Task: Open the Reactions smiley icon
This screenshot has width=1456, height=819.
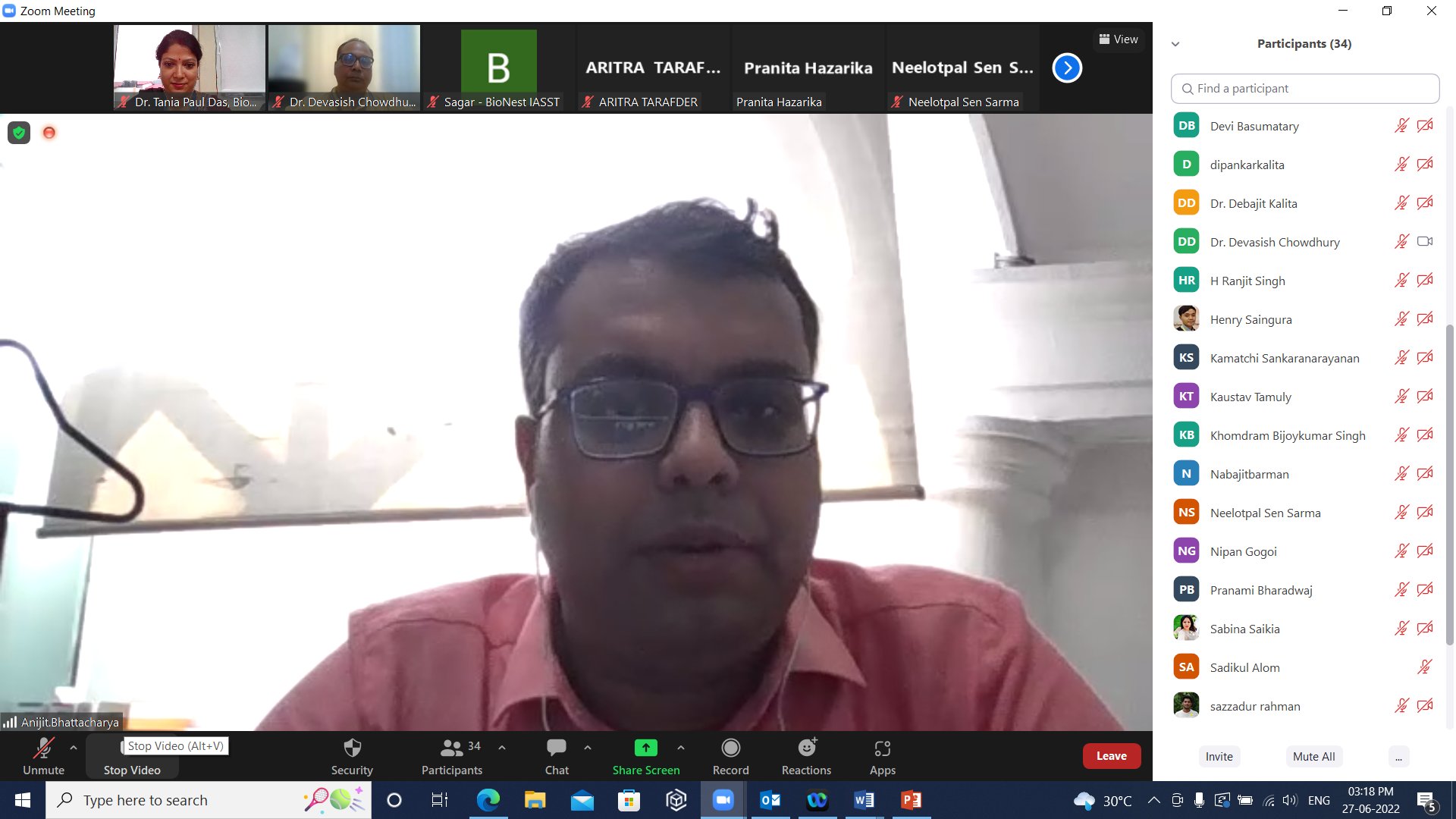Action: point(806,748)
